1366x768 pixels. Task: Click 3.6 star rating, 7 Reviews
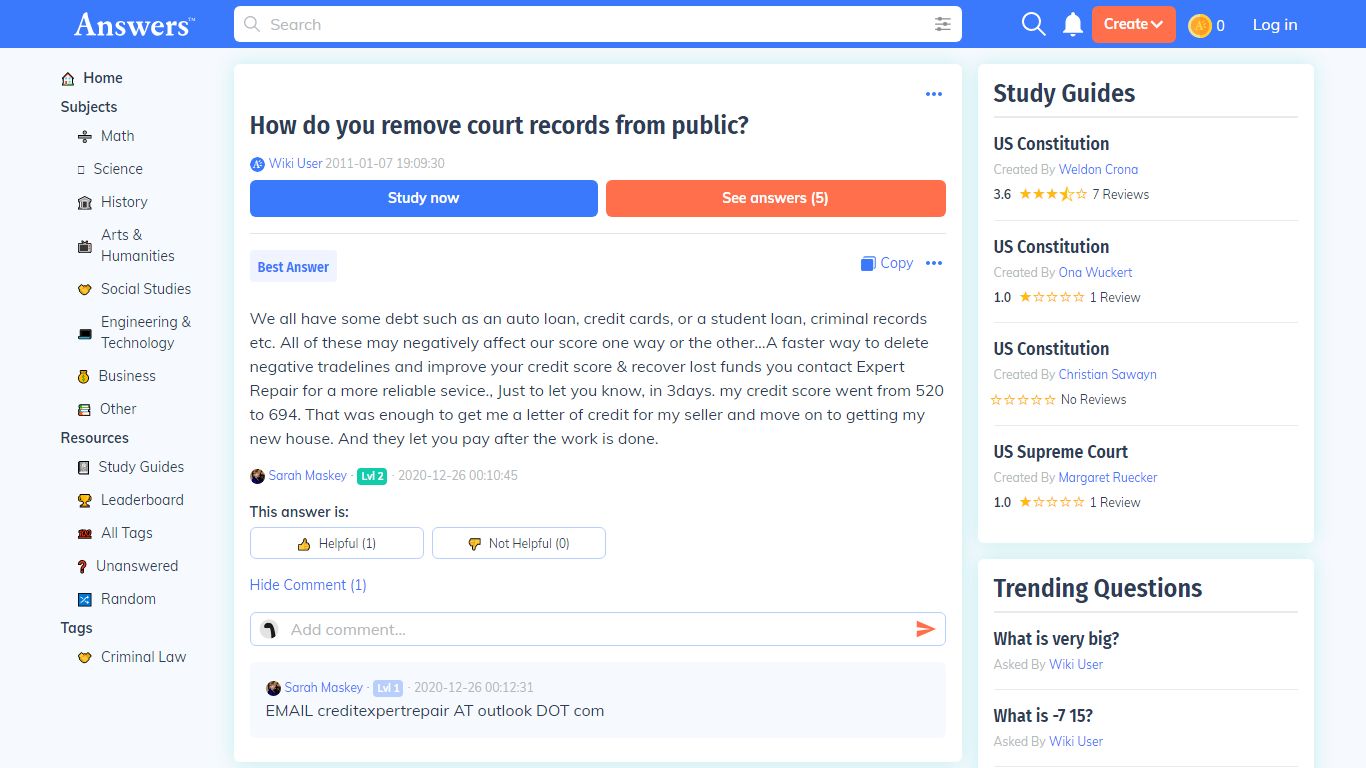[1071, 195]
